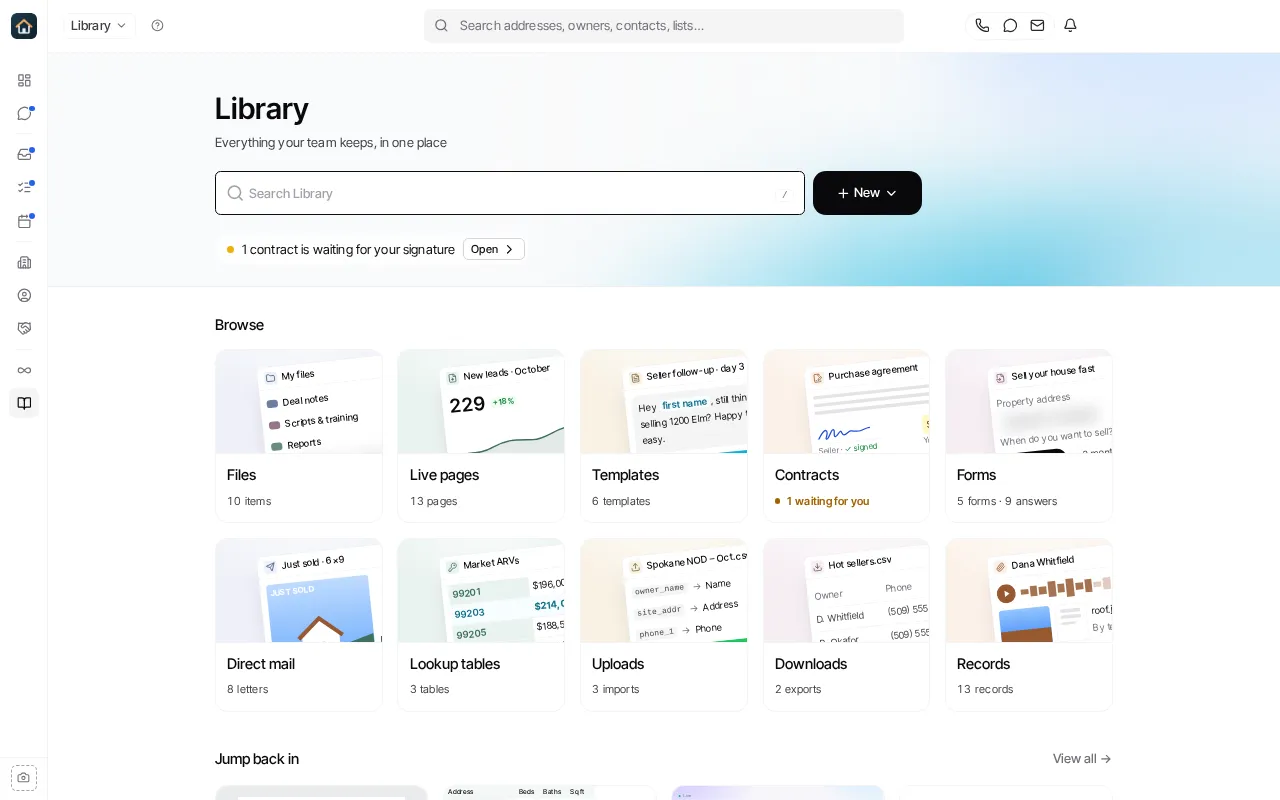This screenshot has width=1280, height=800.
Task: Click the phone call icon
Action: tap(982, 26)
